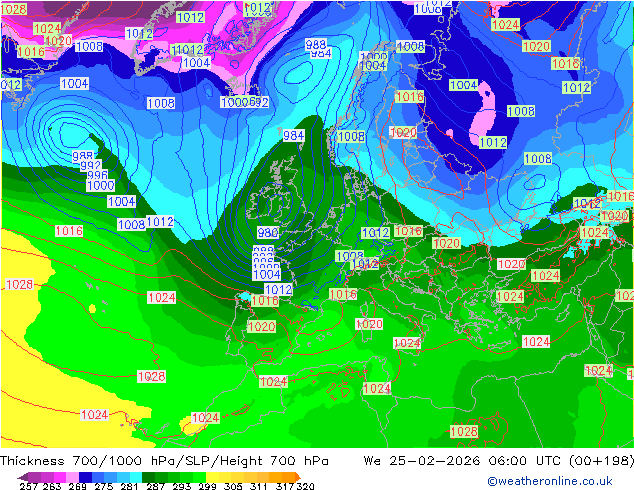634x490 pixels.
Task: Select the dark green legend swatch above 287
Action: pyautogui.click(x=148, y=477)
